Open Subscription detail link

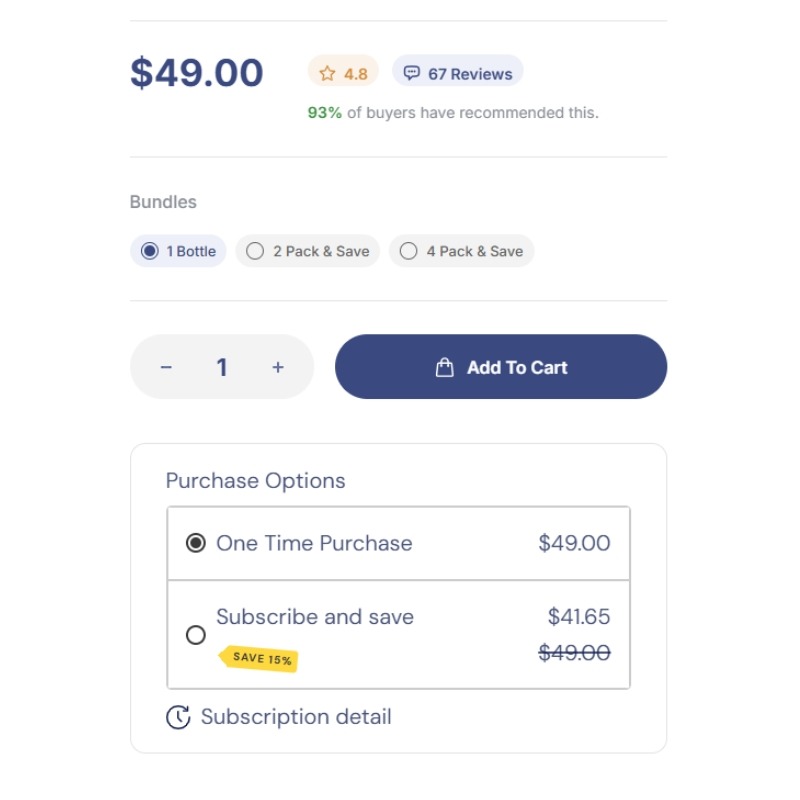click(296, 717)
